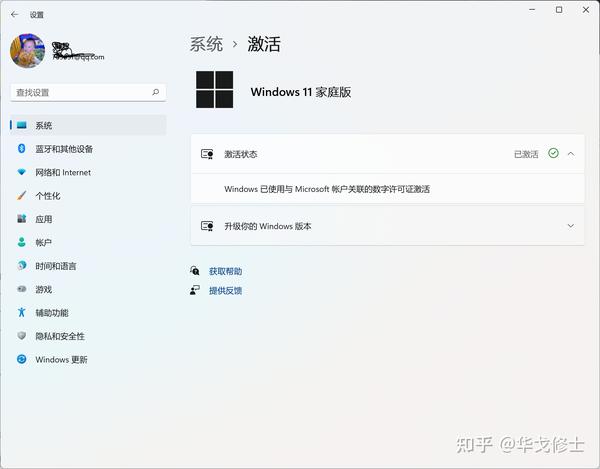Image resolution: width=600 pixels, height=469 pixels.
Task: Minimize the Settings window
Action: pos(532,10)
